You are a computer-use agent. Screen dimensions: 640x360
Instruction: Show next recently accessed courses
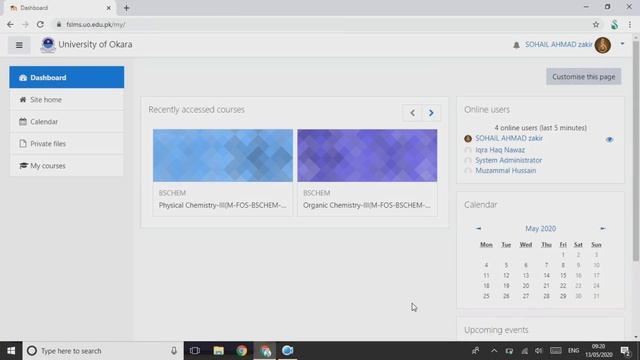coord(431,113)
